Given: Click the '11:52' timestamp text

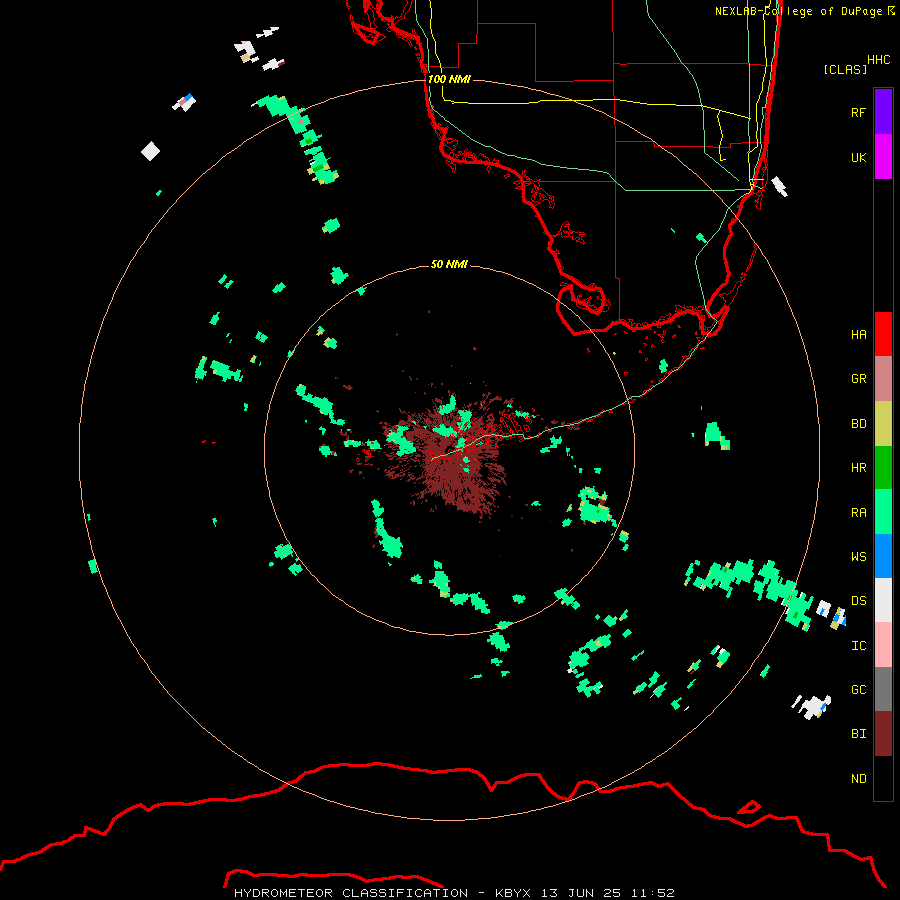Looking at the screenshot, I should [653, 893].
